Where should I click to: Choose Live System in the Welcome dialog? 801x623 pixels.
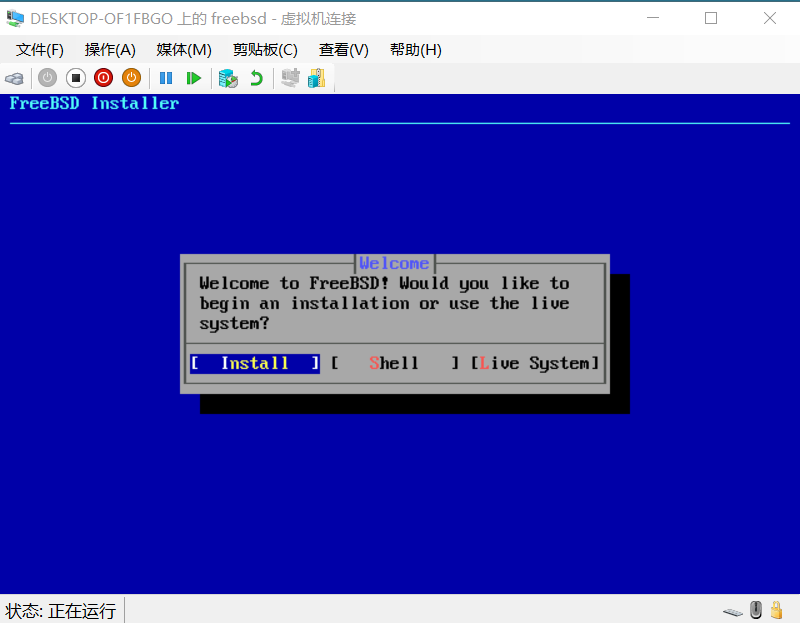[x=534, y=364]
